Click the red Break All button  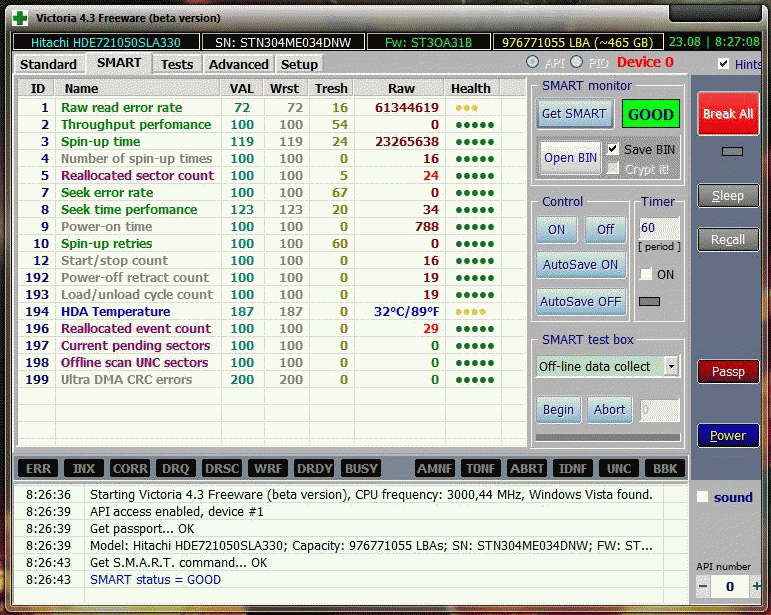coord(727,114)
